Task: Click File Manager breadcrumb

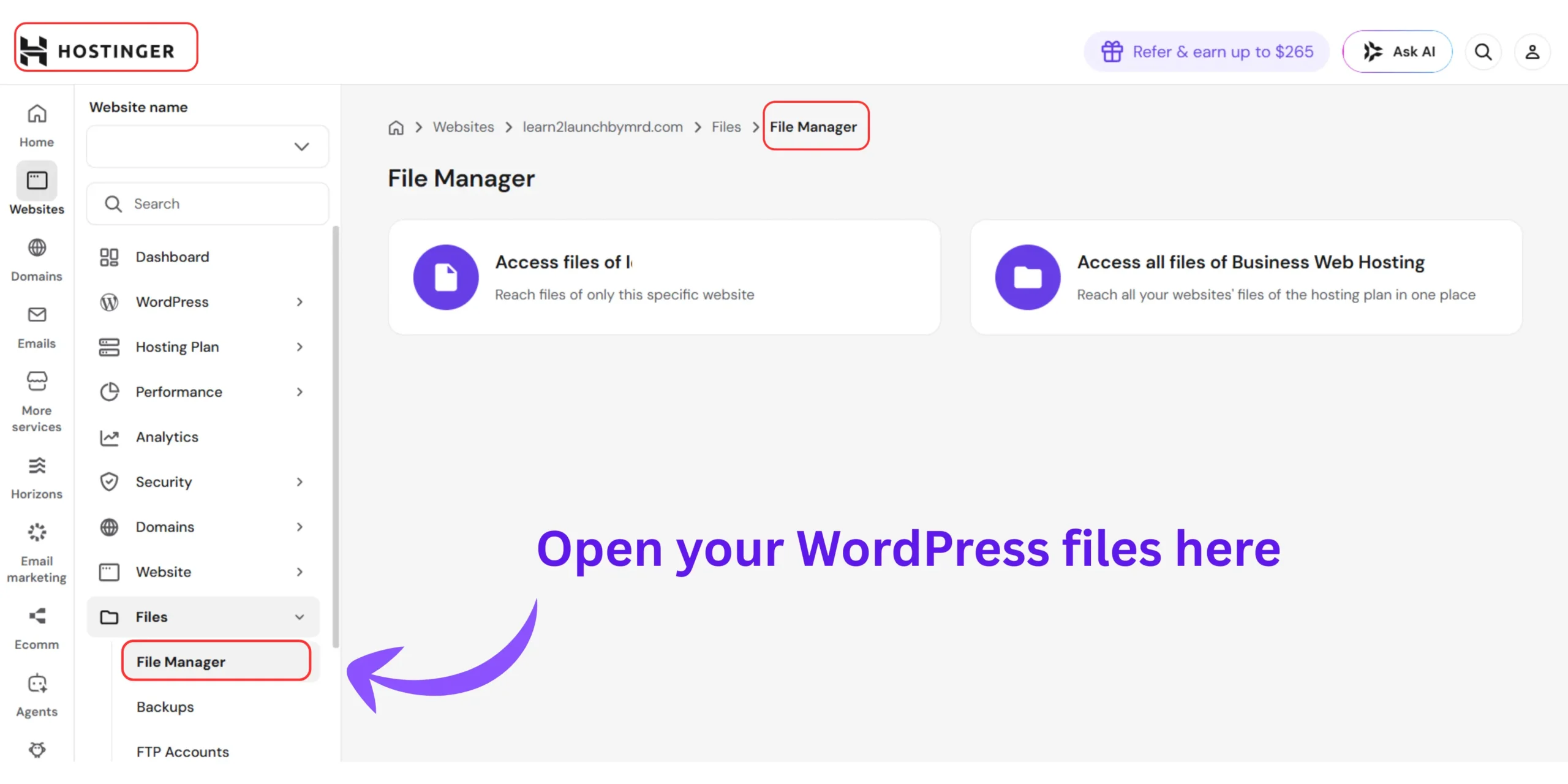Action: tap(813, 127)
